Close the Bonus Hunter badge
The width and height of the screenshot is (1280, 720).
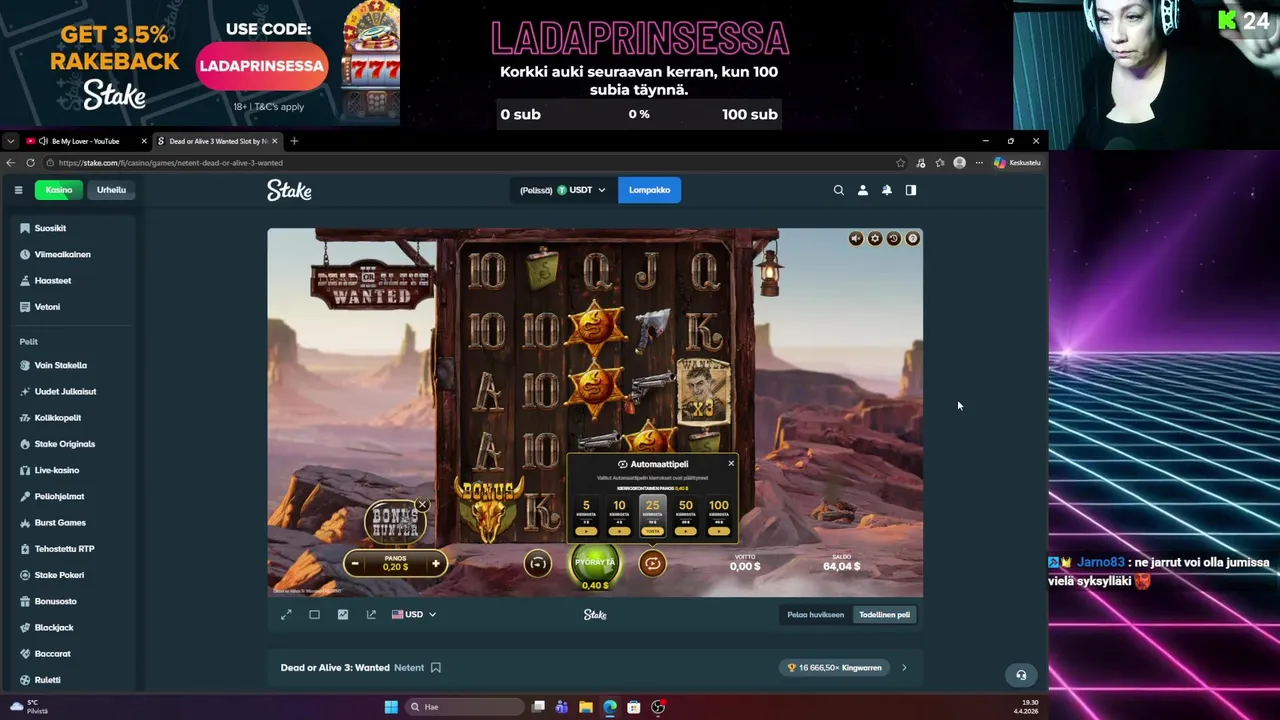[422, 505]
